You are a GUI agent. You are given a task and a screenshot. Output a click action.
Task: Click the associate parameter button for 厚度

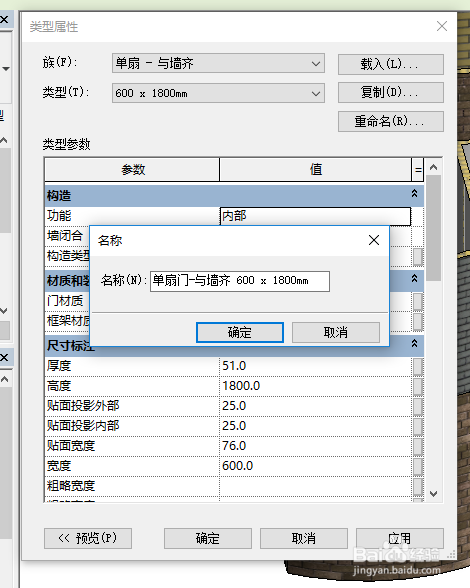click(418, 366)
